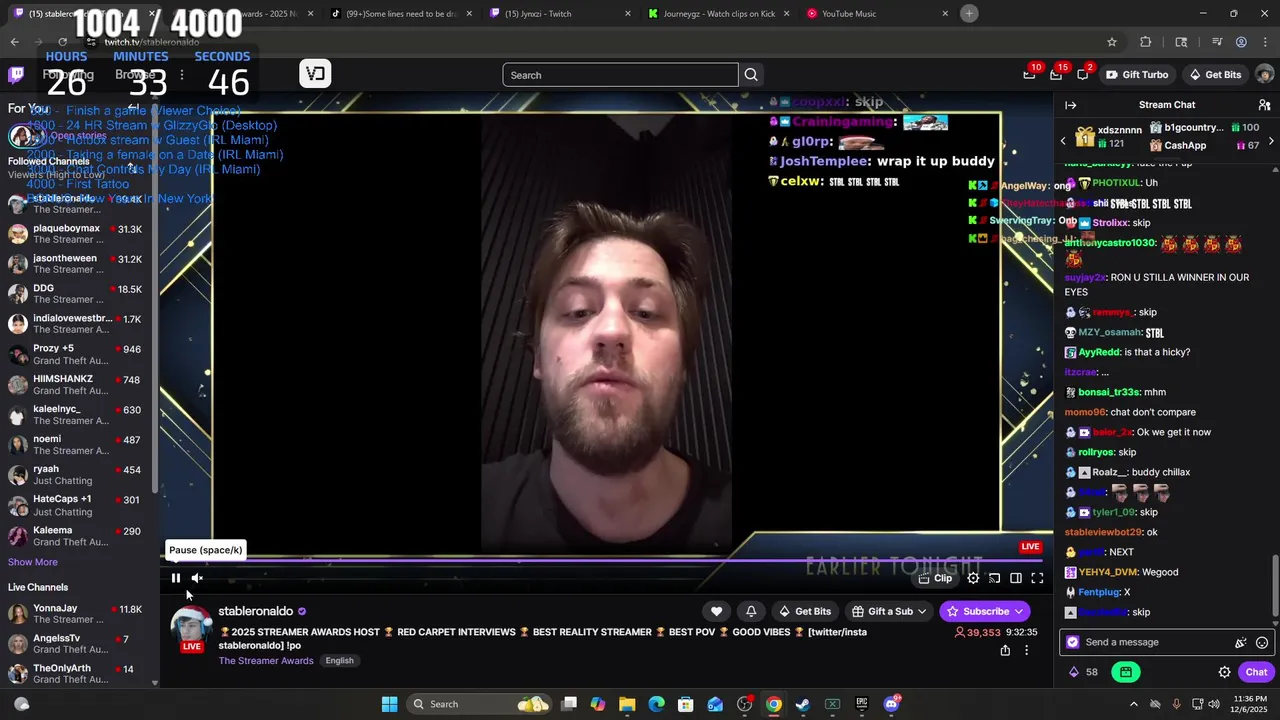The image size is (1280, 720).
Task: Follow heart icon beside stableronaldo
Action: click(716, 611)
